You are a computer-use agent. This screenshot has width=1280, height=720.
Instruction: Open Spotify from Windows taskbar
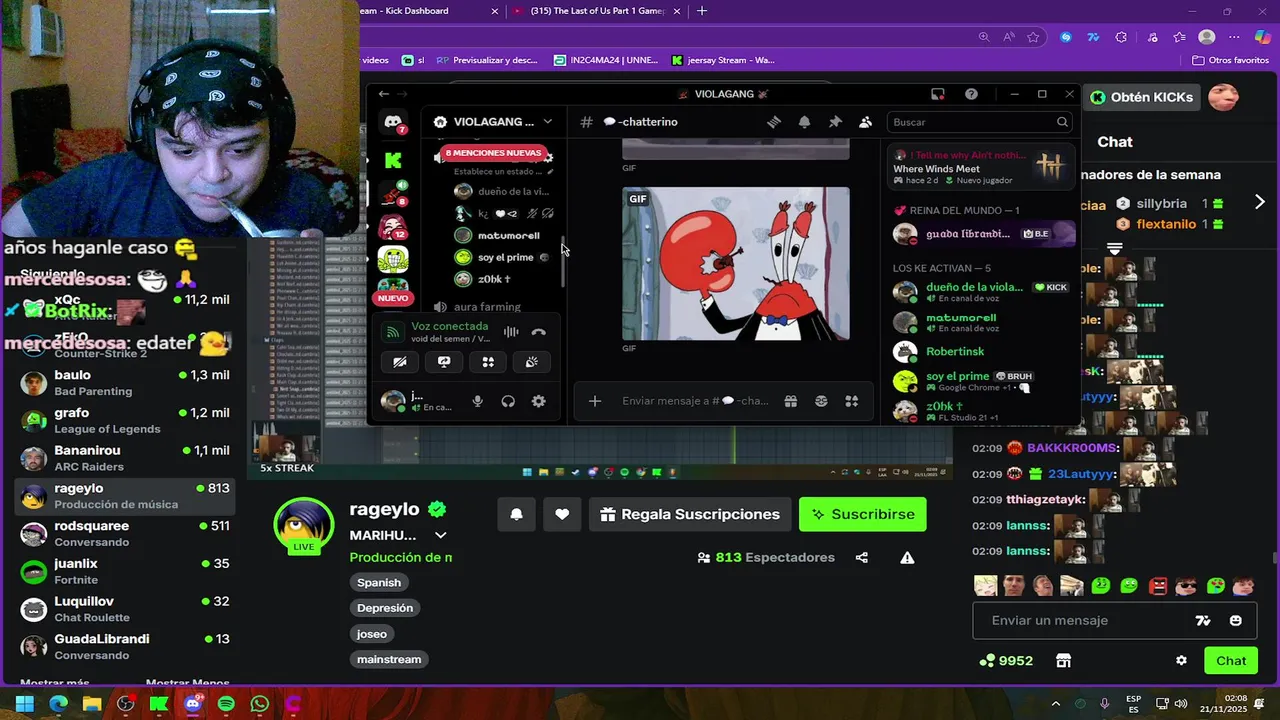tap(226, 704)
